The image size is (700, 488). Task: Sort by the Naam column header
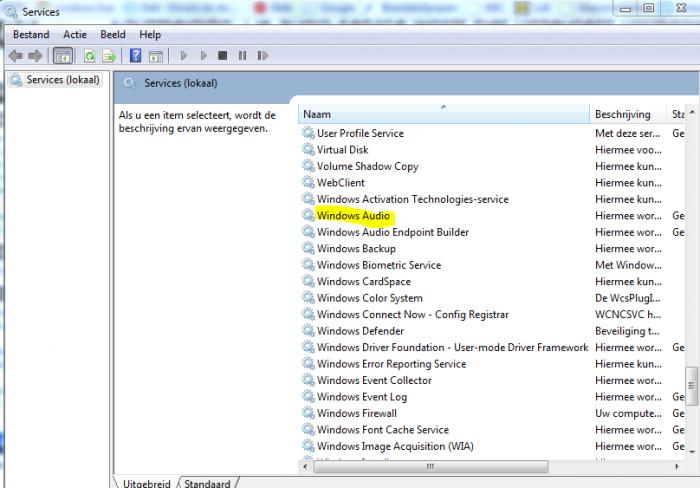click(x=444, y=114)
